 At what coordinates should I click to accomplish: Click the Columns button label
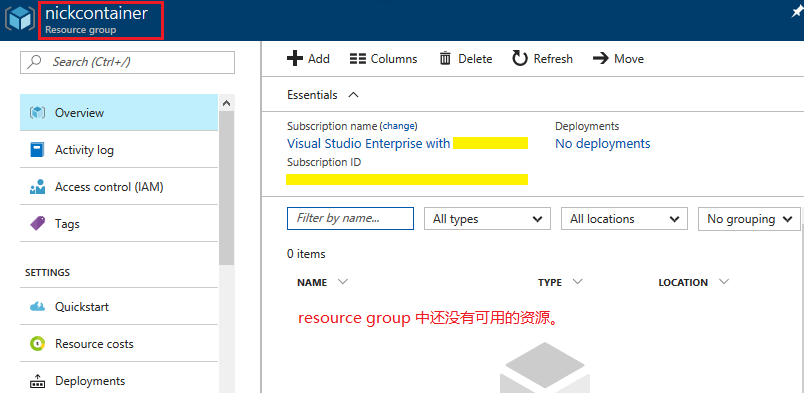(394, 59)
